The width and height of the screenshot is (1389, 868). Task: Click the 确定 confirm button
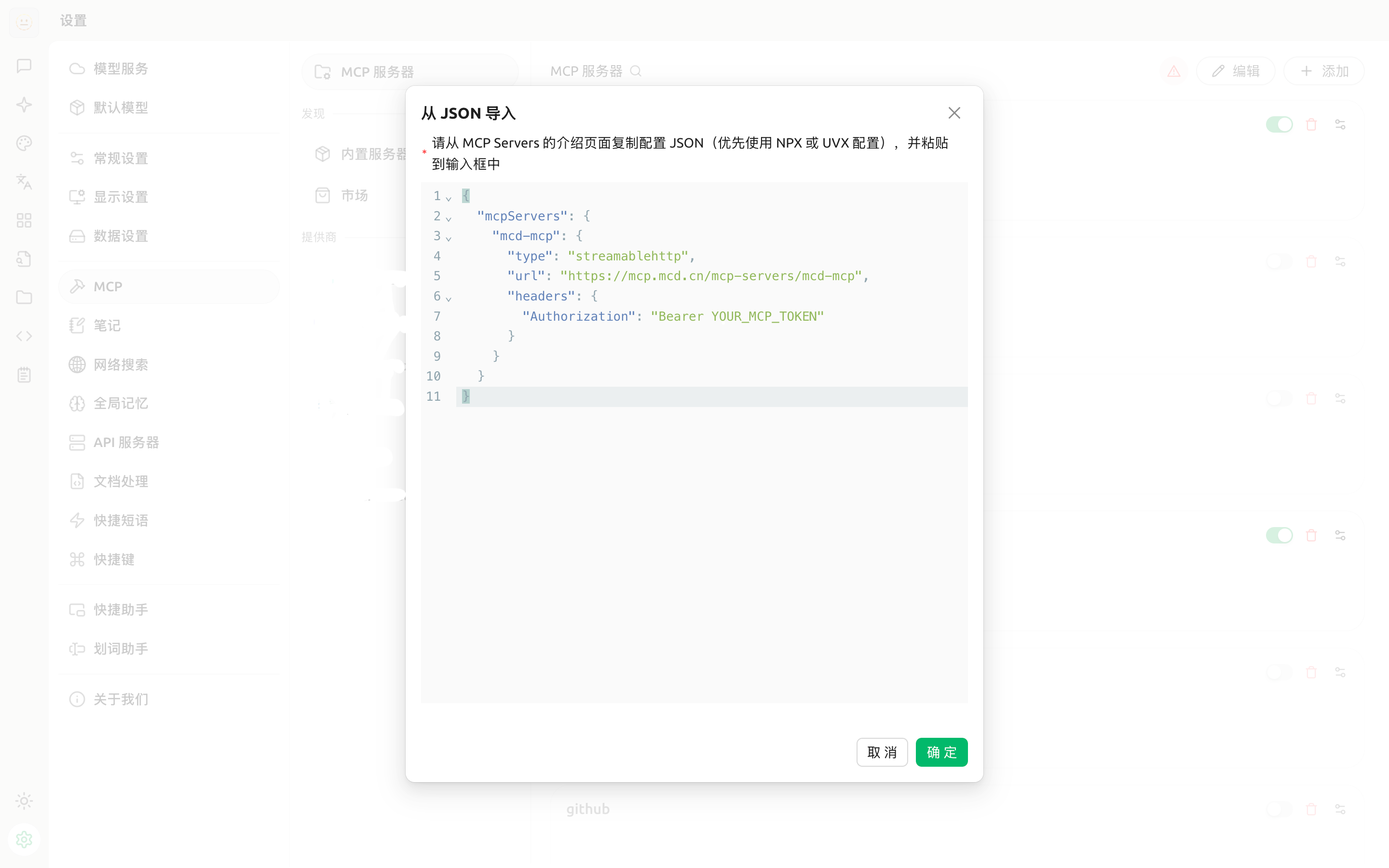941,752
